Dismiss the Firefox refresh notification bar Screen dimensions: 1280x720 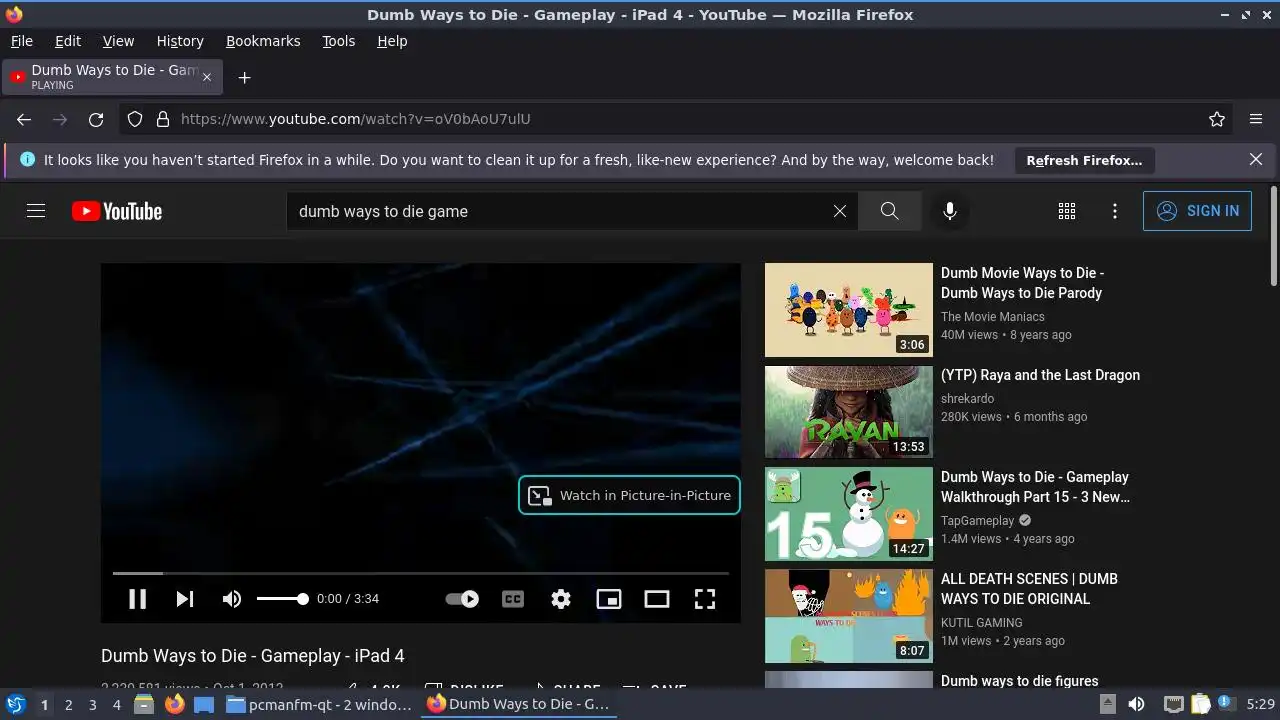1256,160
